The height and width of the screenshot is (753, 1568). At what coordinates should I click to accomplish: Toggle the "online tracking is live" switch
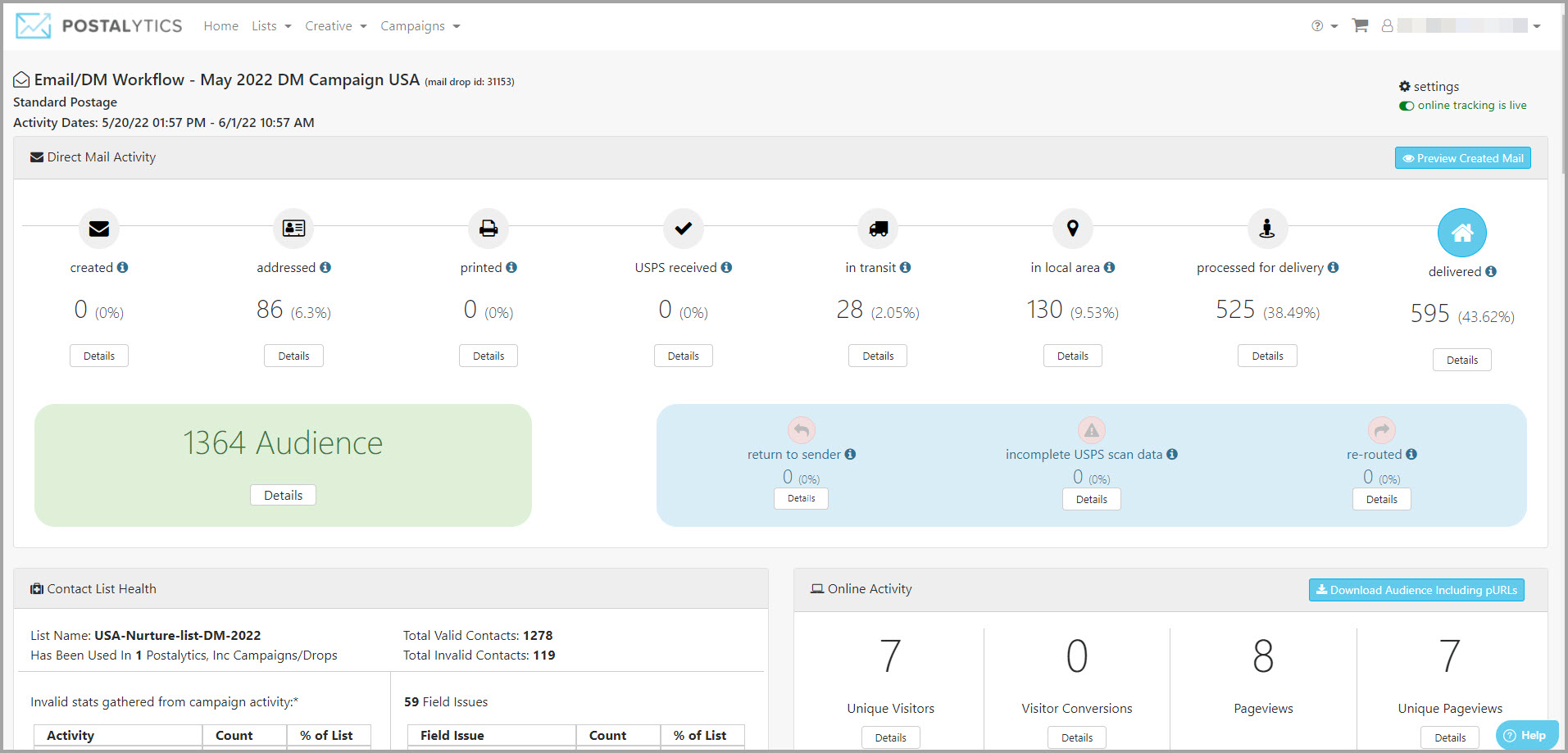click(x=1407, y=105)
